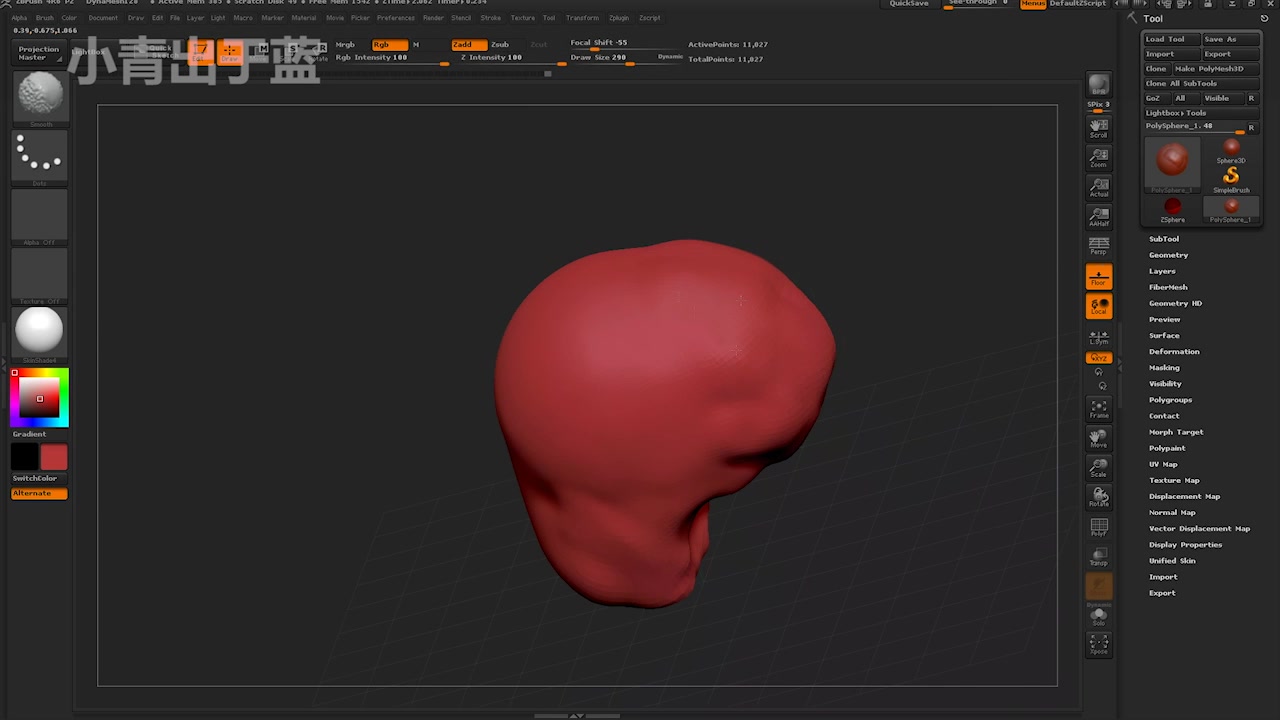Enable Rgb paint mode
Viewport: 1280px width, 720px height.
tap(389, 45)
